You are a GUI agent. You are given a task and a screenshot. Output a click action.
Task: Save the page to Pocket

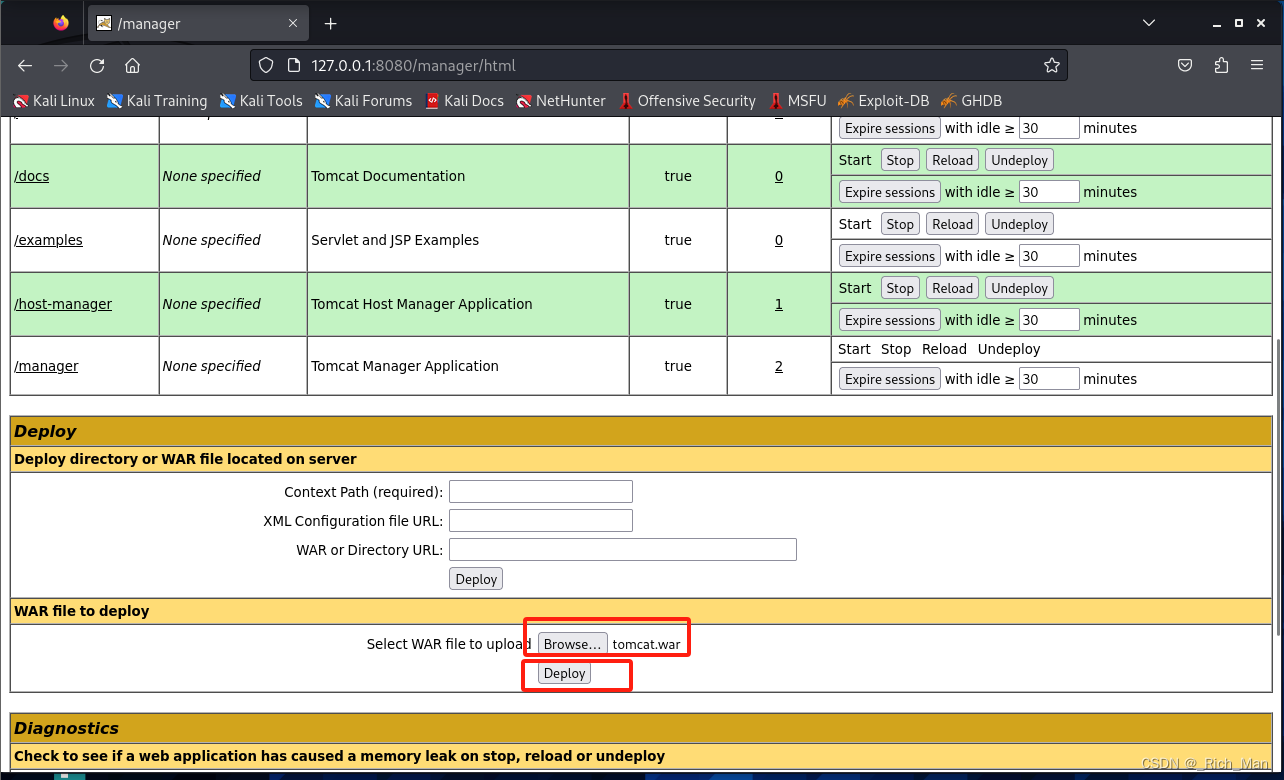[x=1184, y=65]
